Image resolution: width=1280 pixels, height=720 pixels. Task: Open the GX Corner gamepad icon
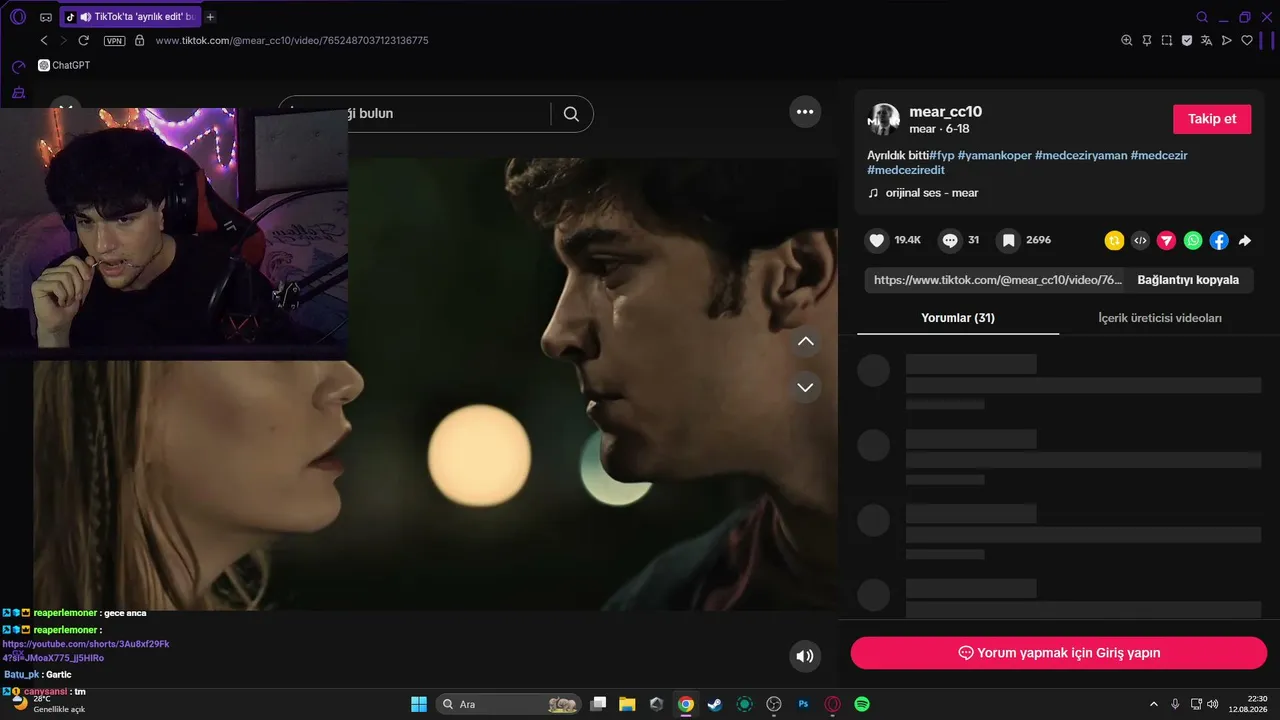click(x=46, y=17)
